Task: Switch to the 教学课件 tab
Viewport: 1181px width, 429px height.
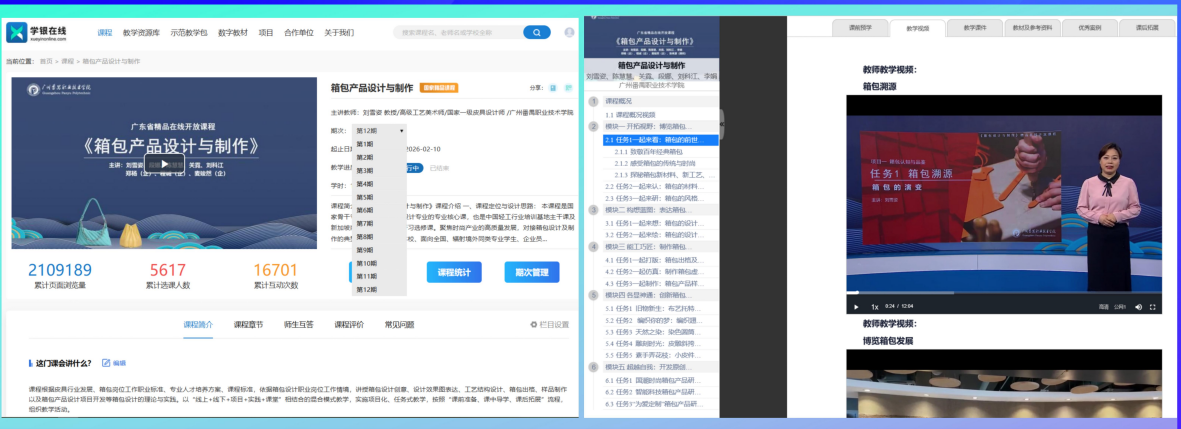Action: tap(974, 27)
